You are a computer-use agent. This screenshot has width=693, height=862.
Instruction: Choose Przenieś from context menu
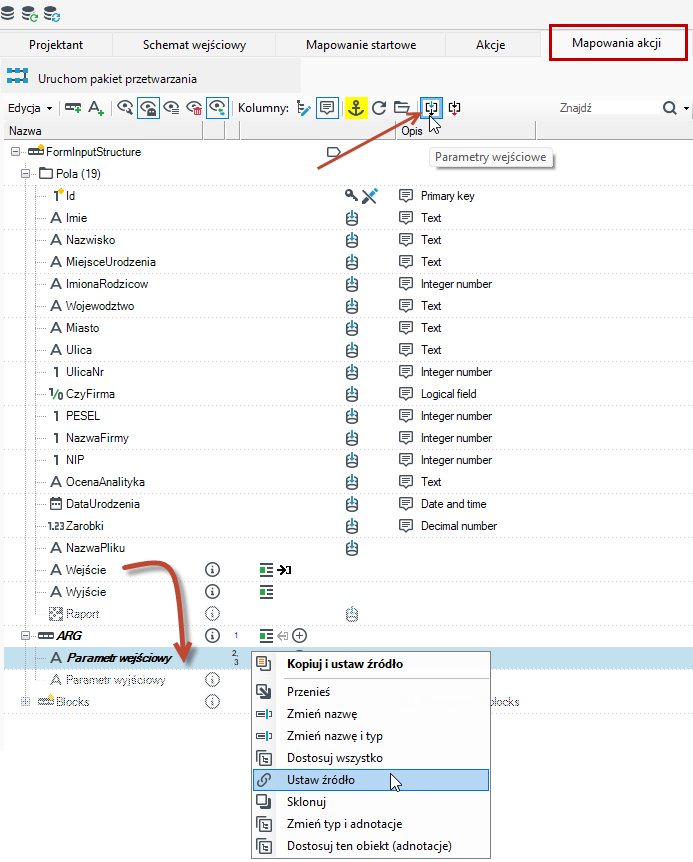[371, 692]
